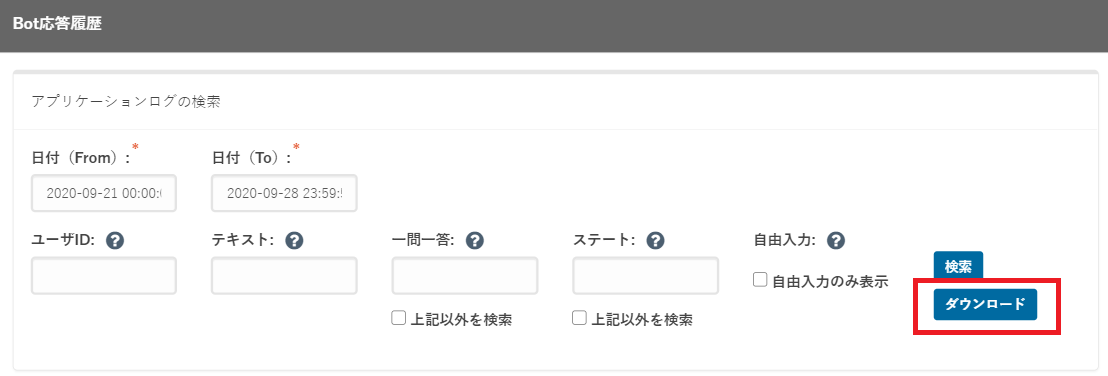1108x376 pixels.
Task: Open the 日付(From) date field
Action: pyautogui.click(x=104, y=193)
